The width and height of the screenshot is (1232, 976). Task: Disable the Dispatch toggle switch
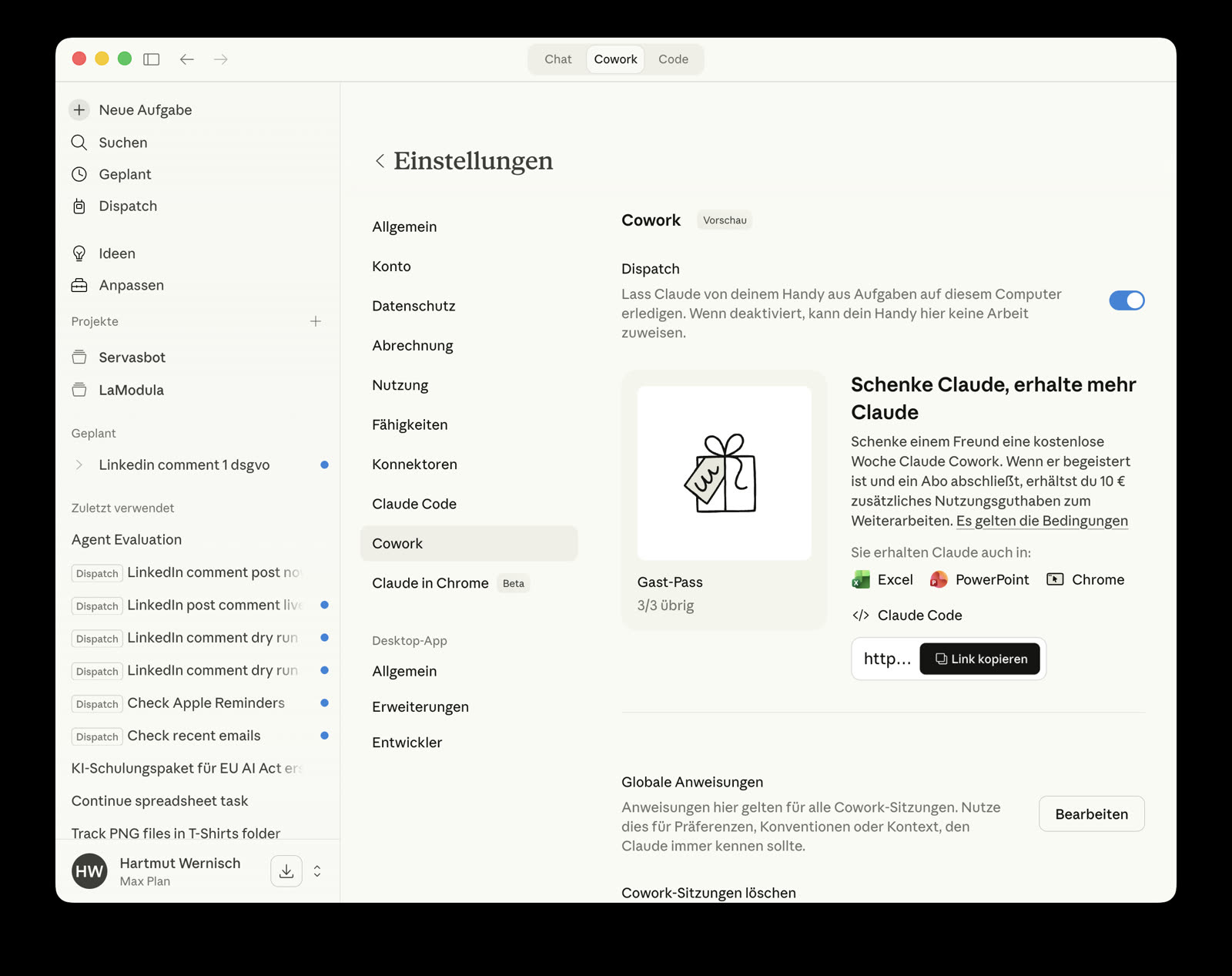pyautogui.click(x=1127, y=300)
